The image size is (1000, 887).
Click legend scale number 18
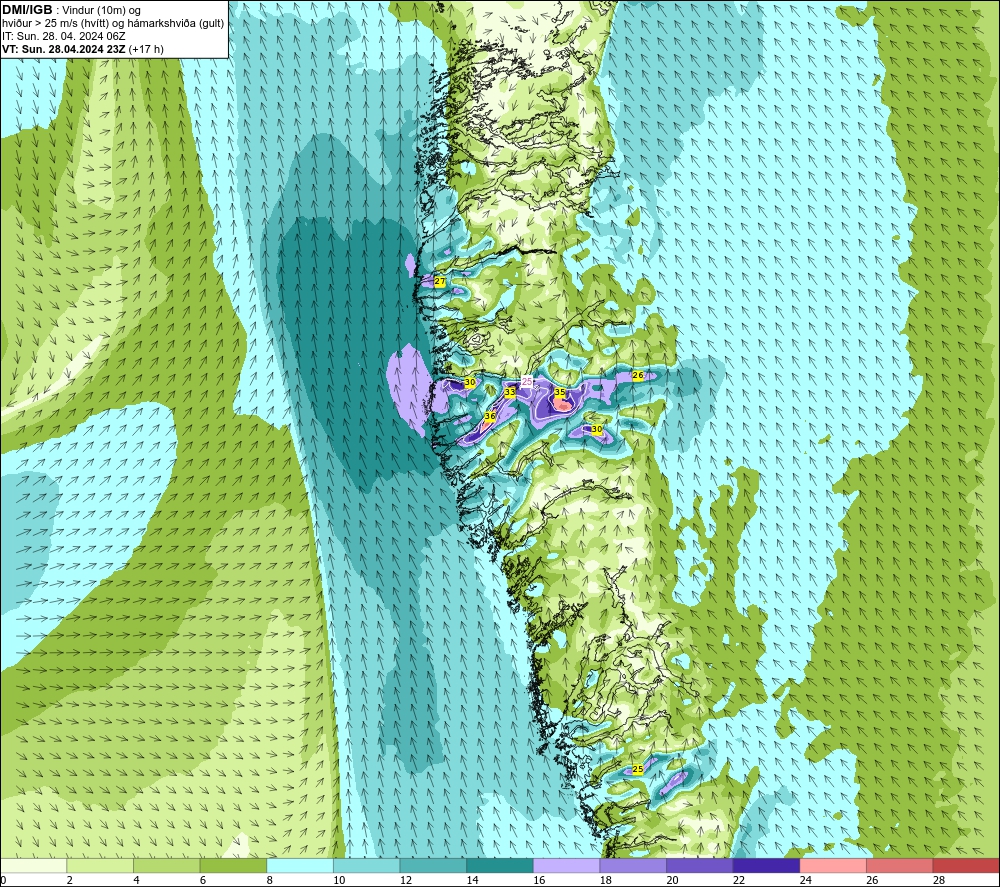pyautogui.click(x=606, y=880)
